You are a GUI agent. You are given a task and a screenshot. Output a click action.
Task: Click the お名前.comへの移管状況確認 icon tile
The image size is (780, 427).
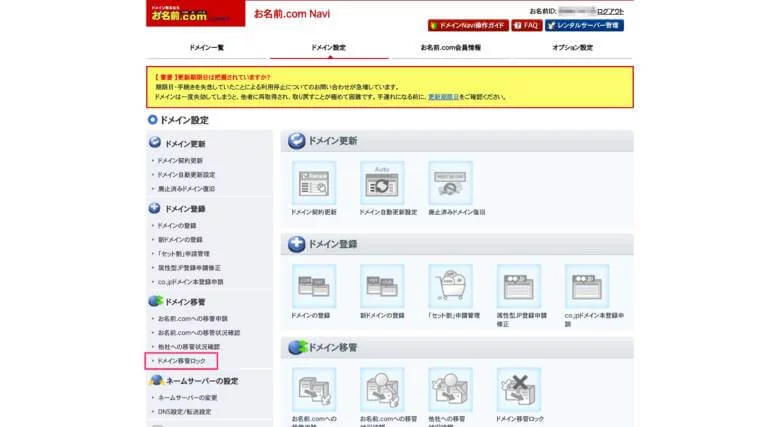382,390
